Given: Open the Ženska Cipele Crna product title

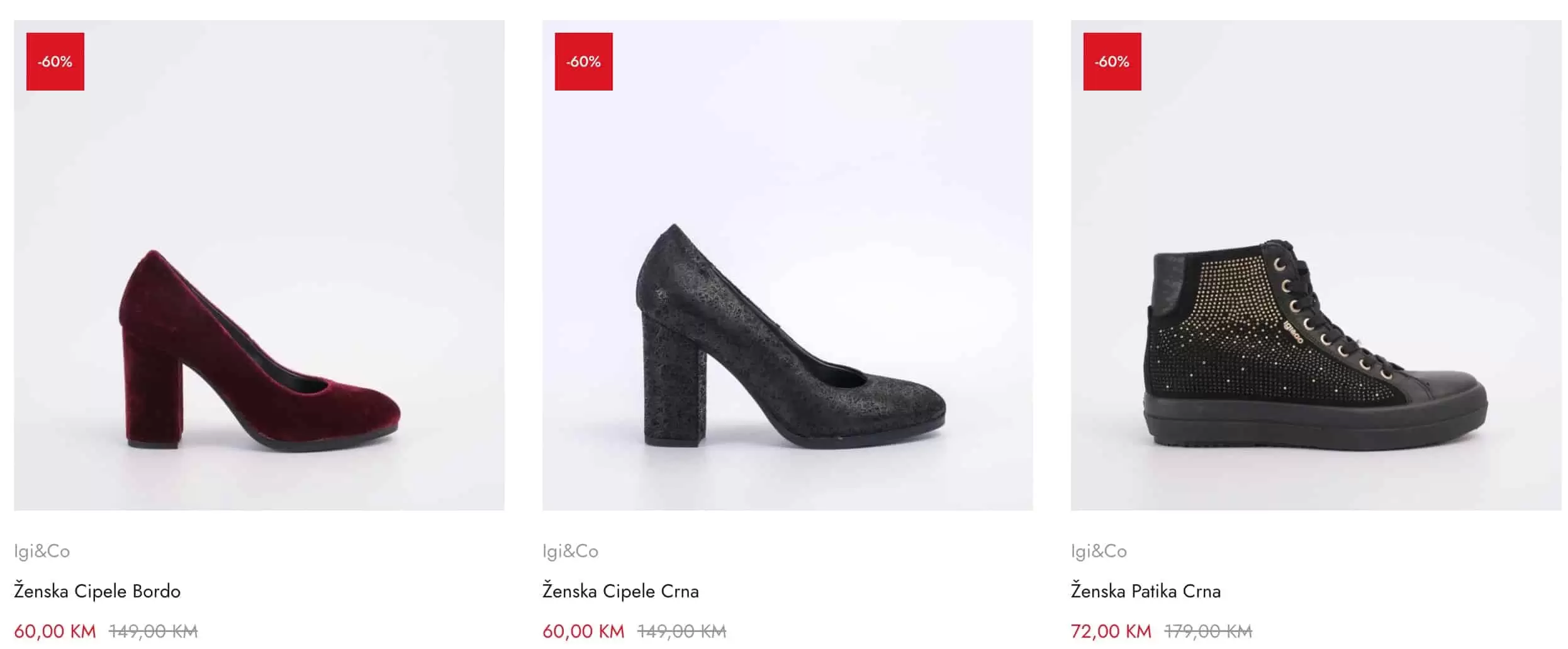Looking at the screenshot, I should pyautogui.click(x=621, y=591).
